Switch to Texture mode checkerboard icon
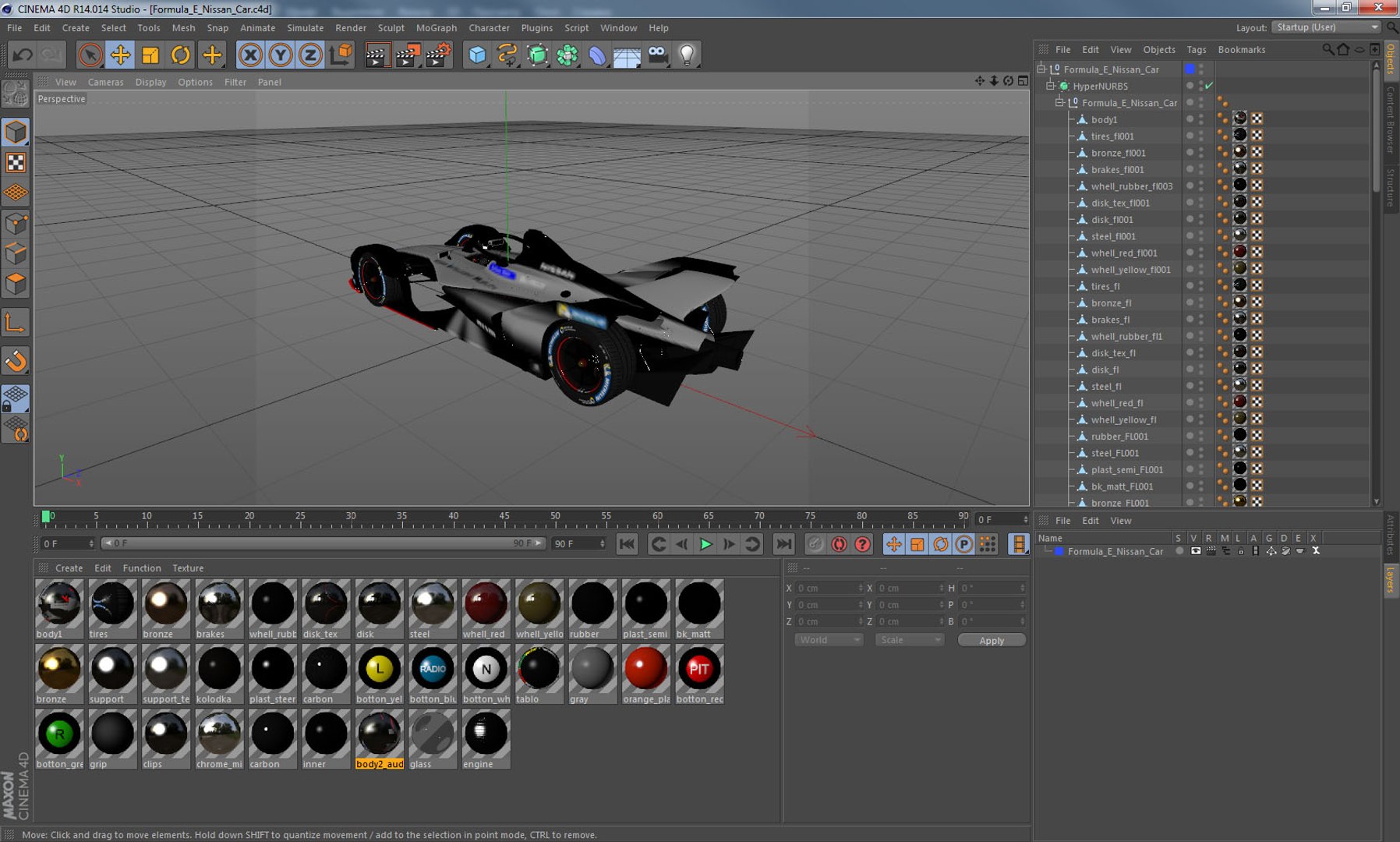This screenshot has width=1400, height=842. tap(16, 162)
